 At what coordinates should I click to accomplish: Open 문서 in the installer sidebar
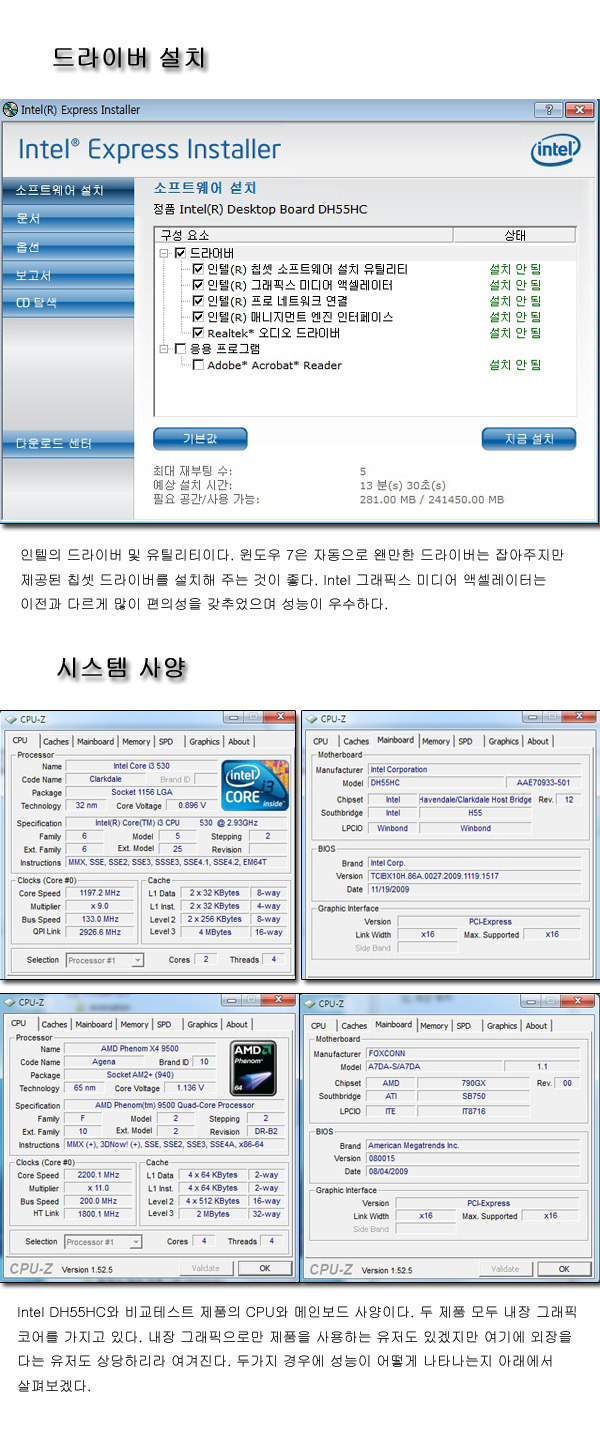point(67,218)
